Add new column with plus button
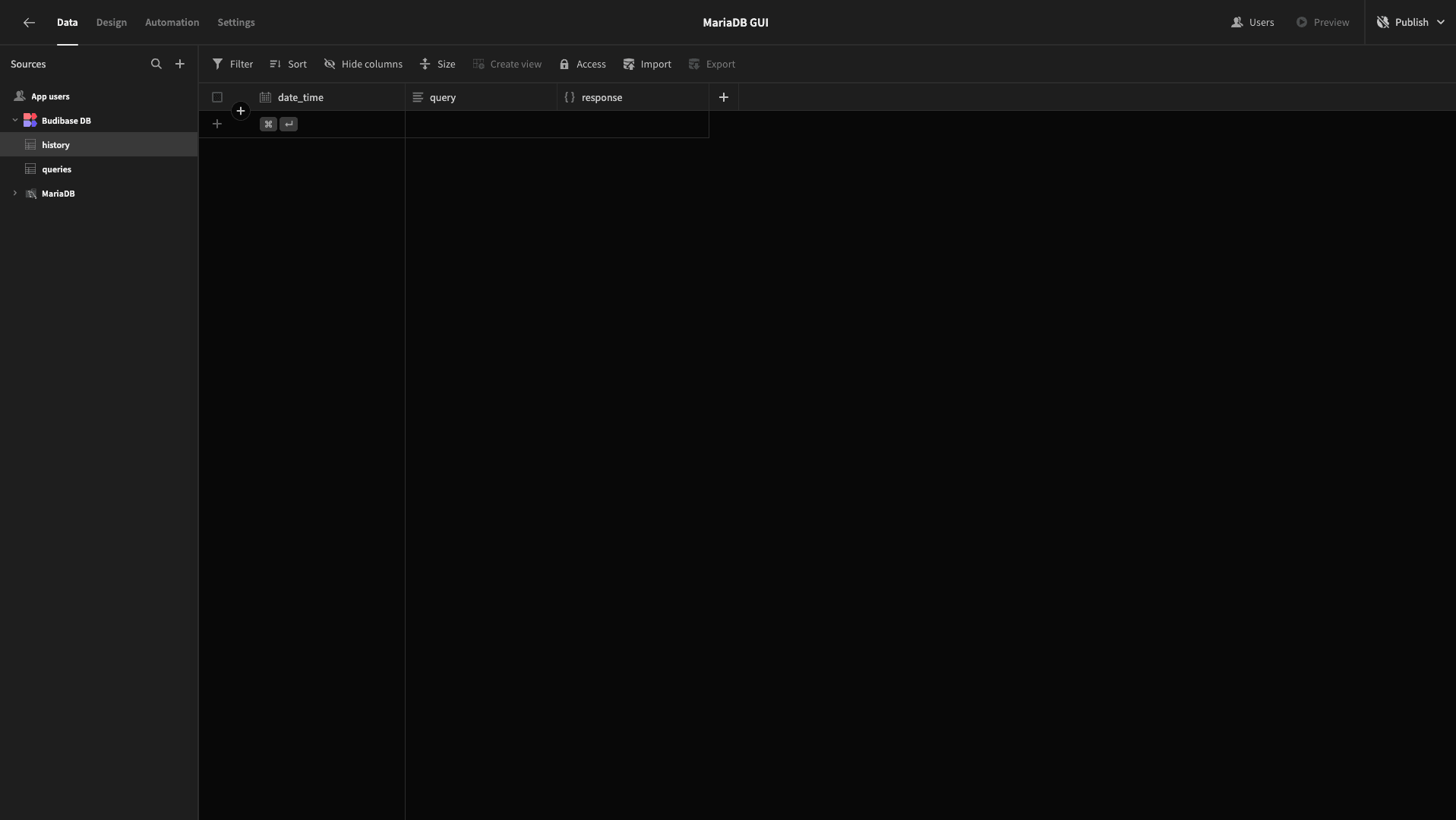 click(x=724, y=97)
